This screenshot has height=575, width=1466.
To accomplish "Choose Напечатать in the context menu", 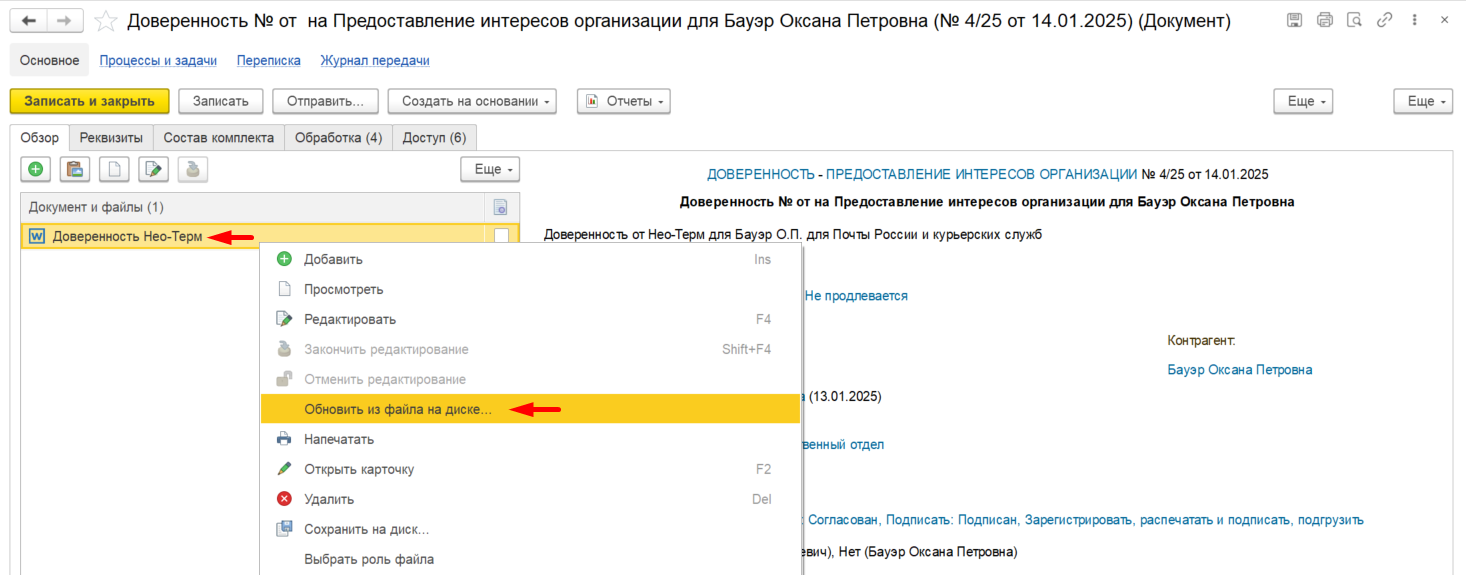I will [530, 439].
